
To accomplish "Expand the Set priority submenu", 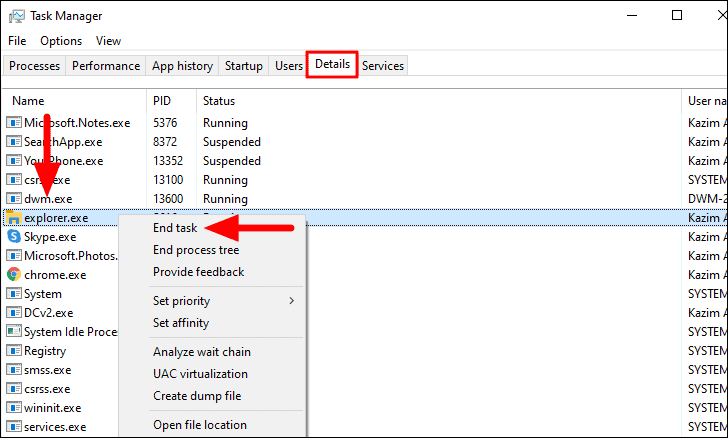I will coord(212,301).
